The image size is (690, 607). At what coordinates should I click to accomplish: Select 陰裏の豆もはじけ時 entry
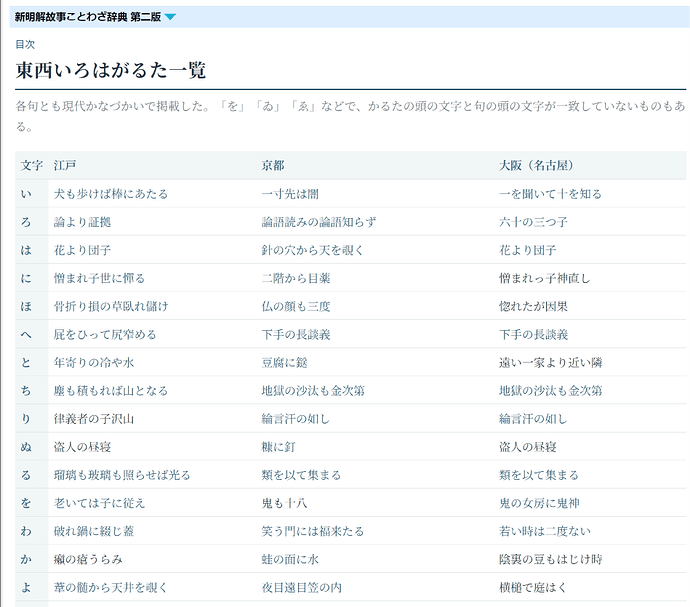click(x=551, y=559)
